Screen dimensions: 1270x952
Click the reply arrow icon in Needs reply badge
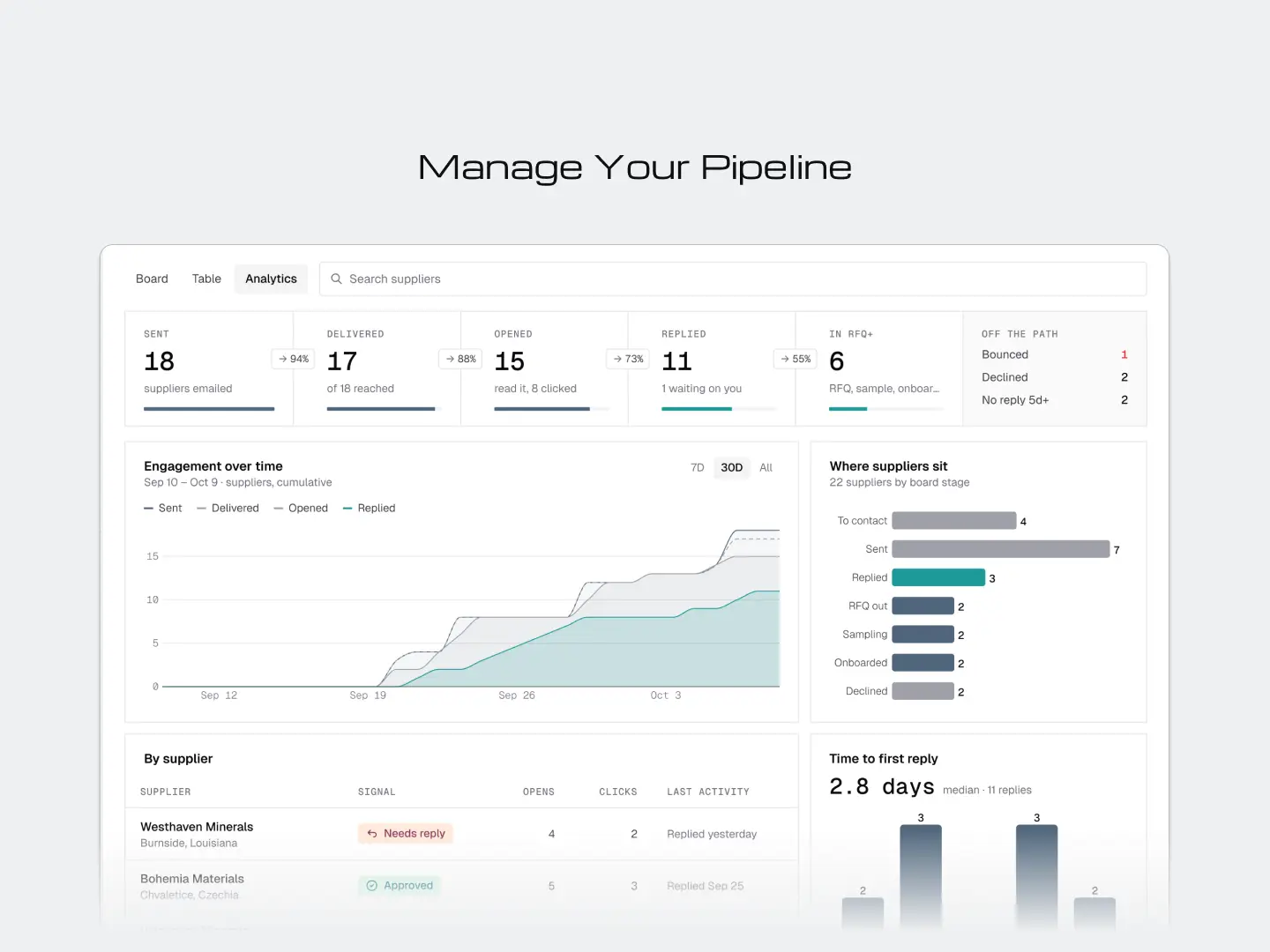tap(372, 834)
